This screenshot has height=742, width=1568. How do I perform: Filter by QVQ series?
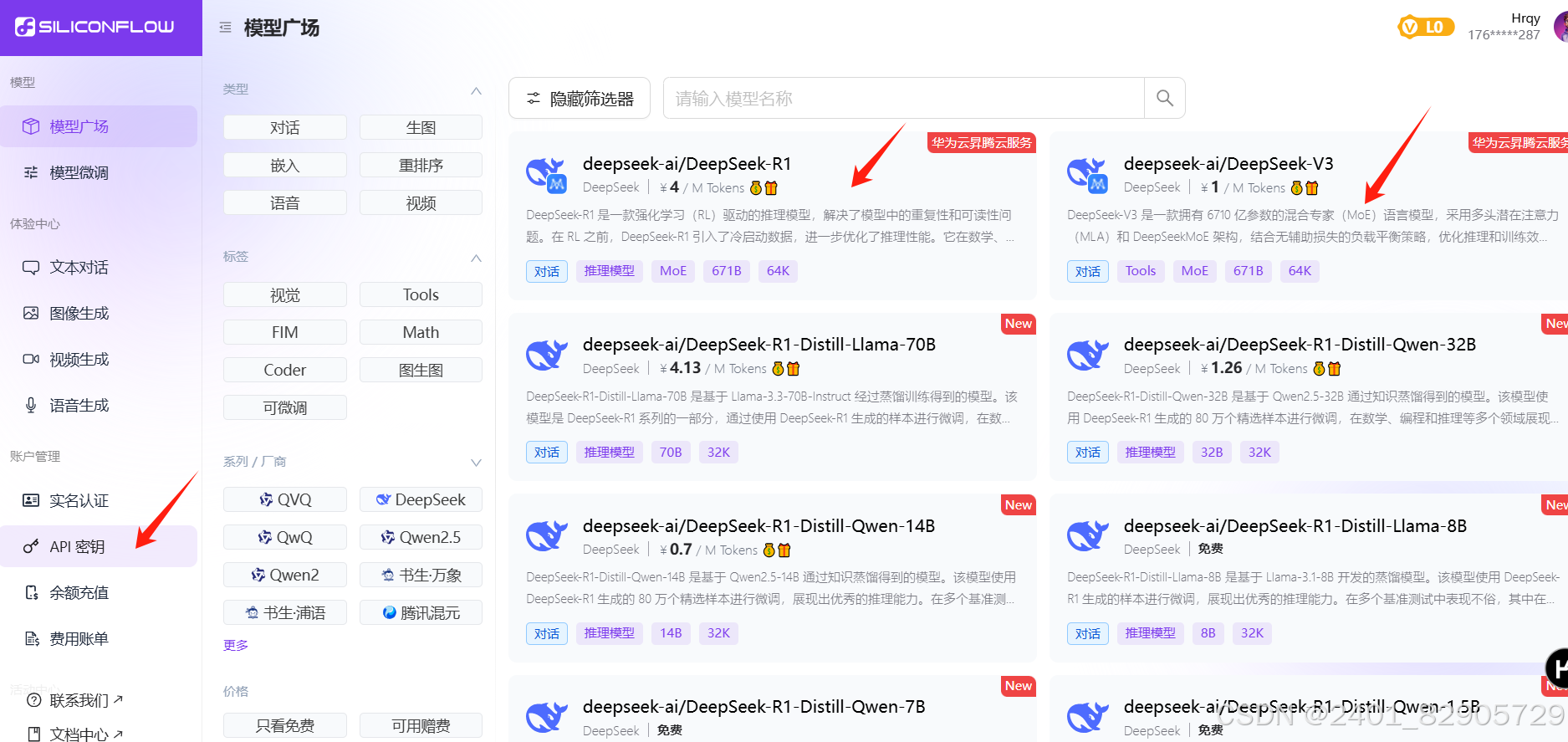click(285, 499)
